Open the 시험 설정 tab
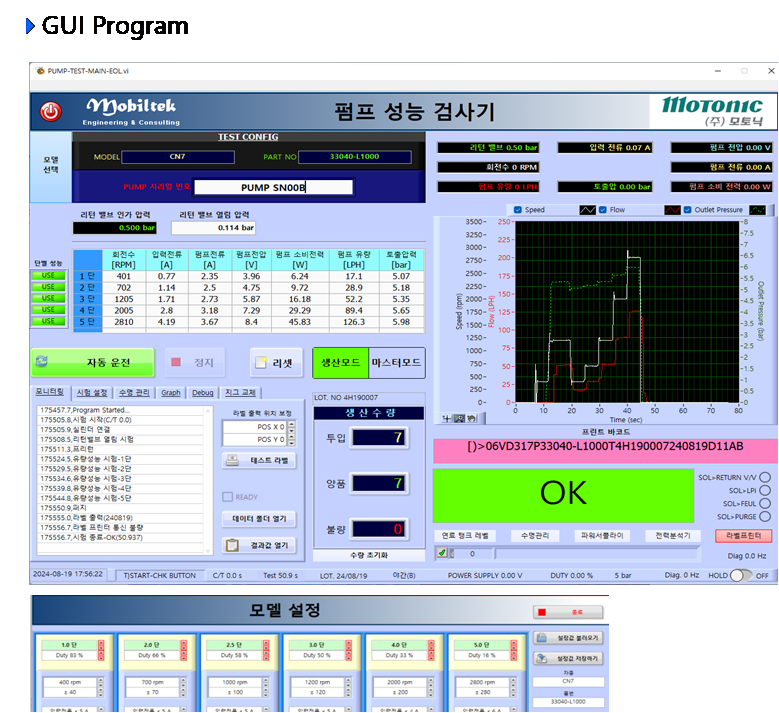 click(92, 393)
